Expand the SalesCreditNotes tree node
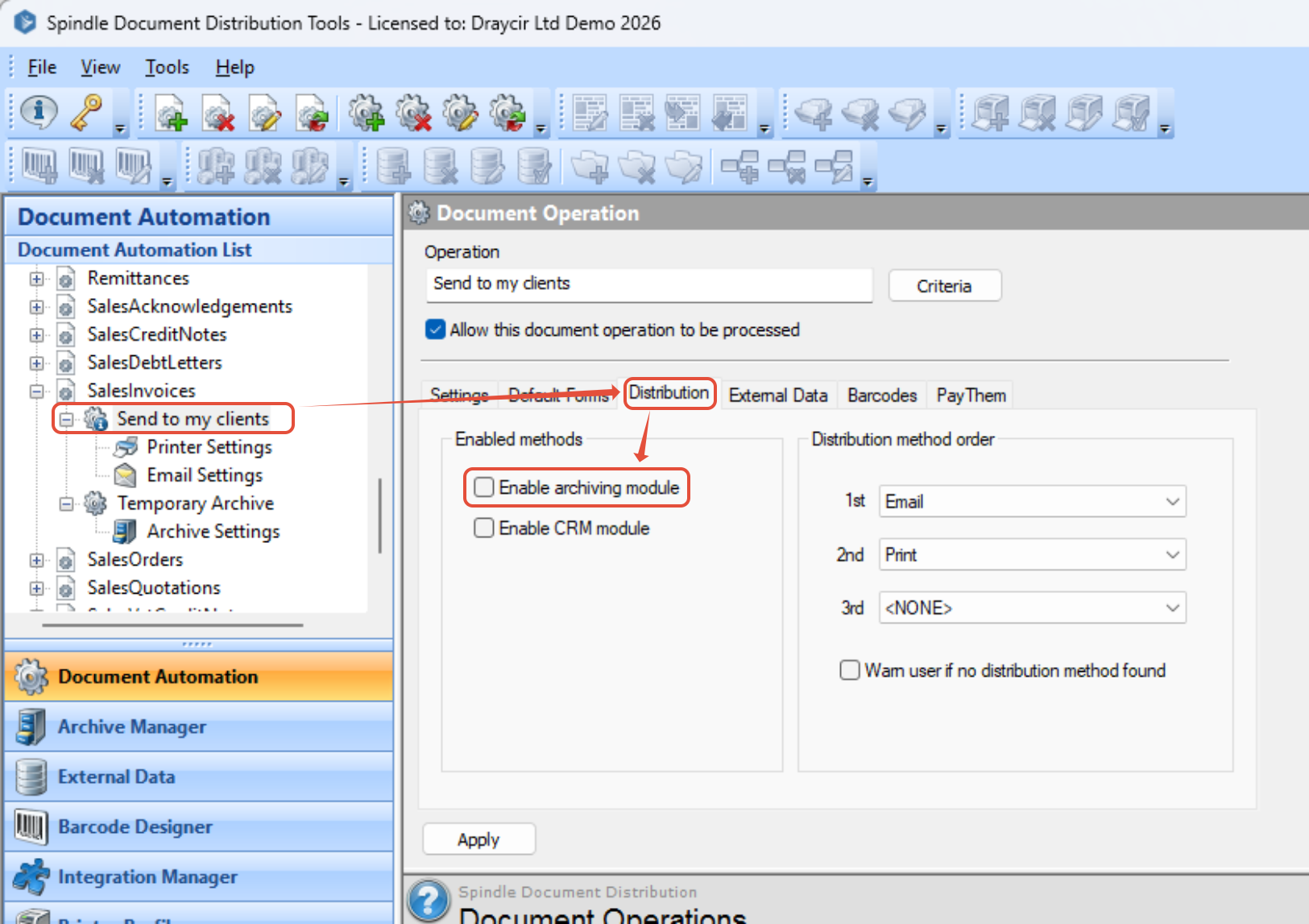Viewport: 1309px width, 924px height. tap(36, 335)
